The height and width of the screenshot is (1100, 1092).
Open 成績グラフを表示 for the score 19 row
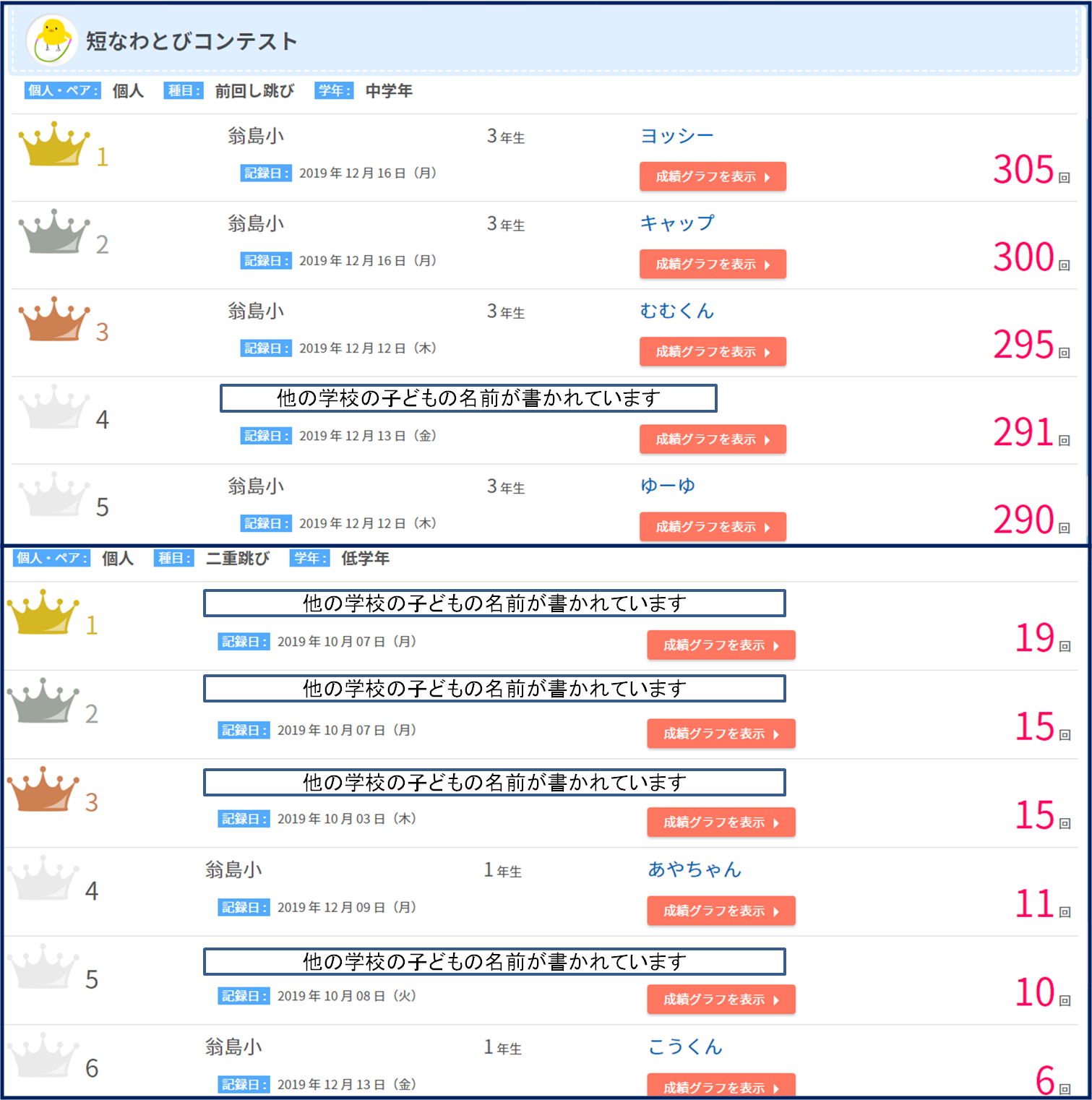coord(721,645)
